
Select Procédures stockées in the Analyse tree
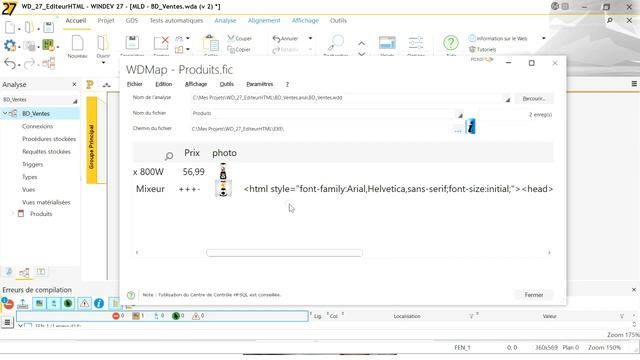click(x=49, y=139)
